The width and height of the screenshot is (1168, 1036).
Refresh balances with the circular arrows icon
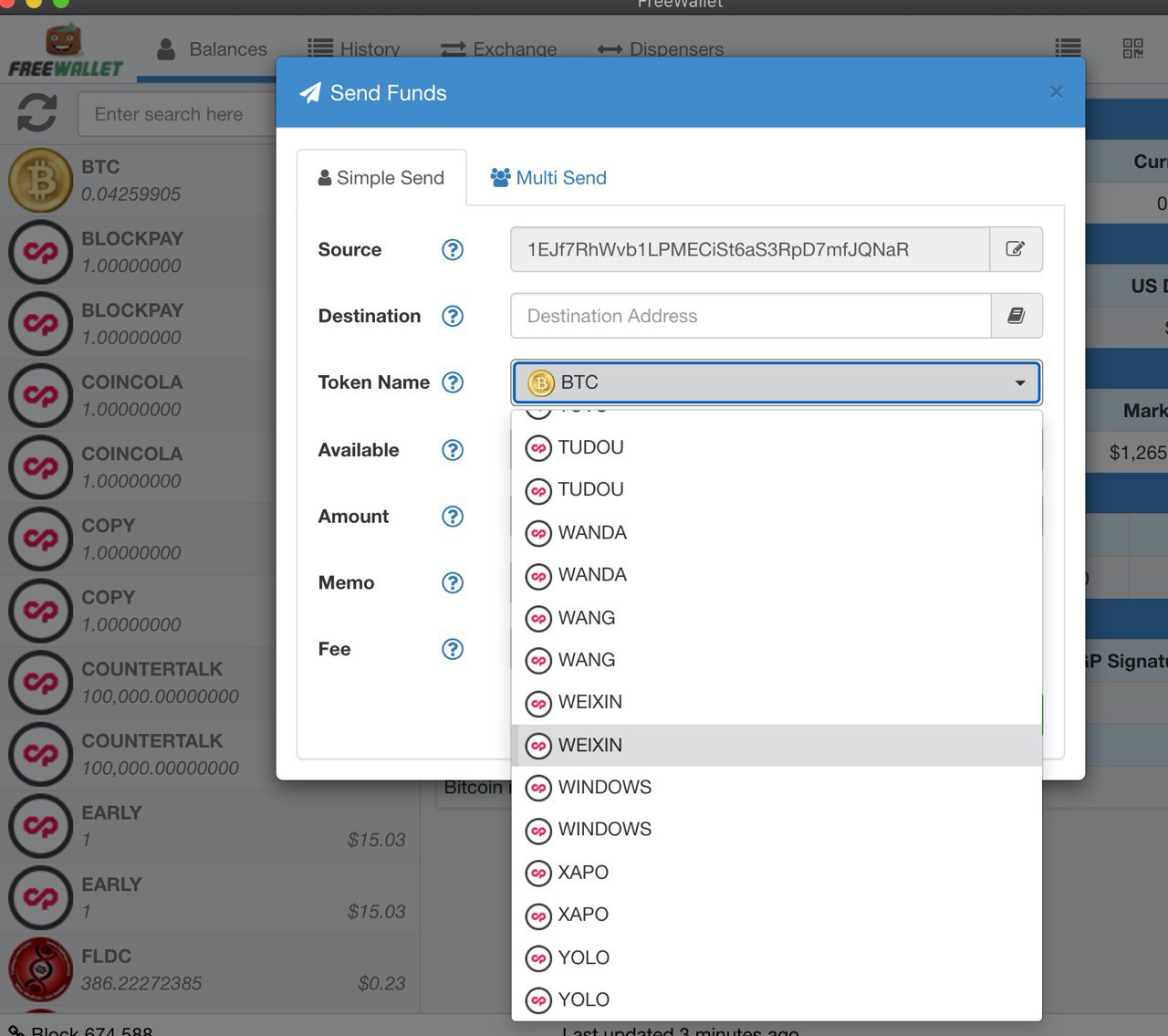(37, 114)
